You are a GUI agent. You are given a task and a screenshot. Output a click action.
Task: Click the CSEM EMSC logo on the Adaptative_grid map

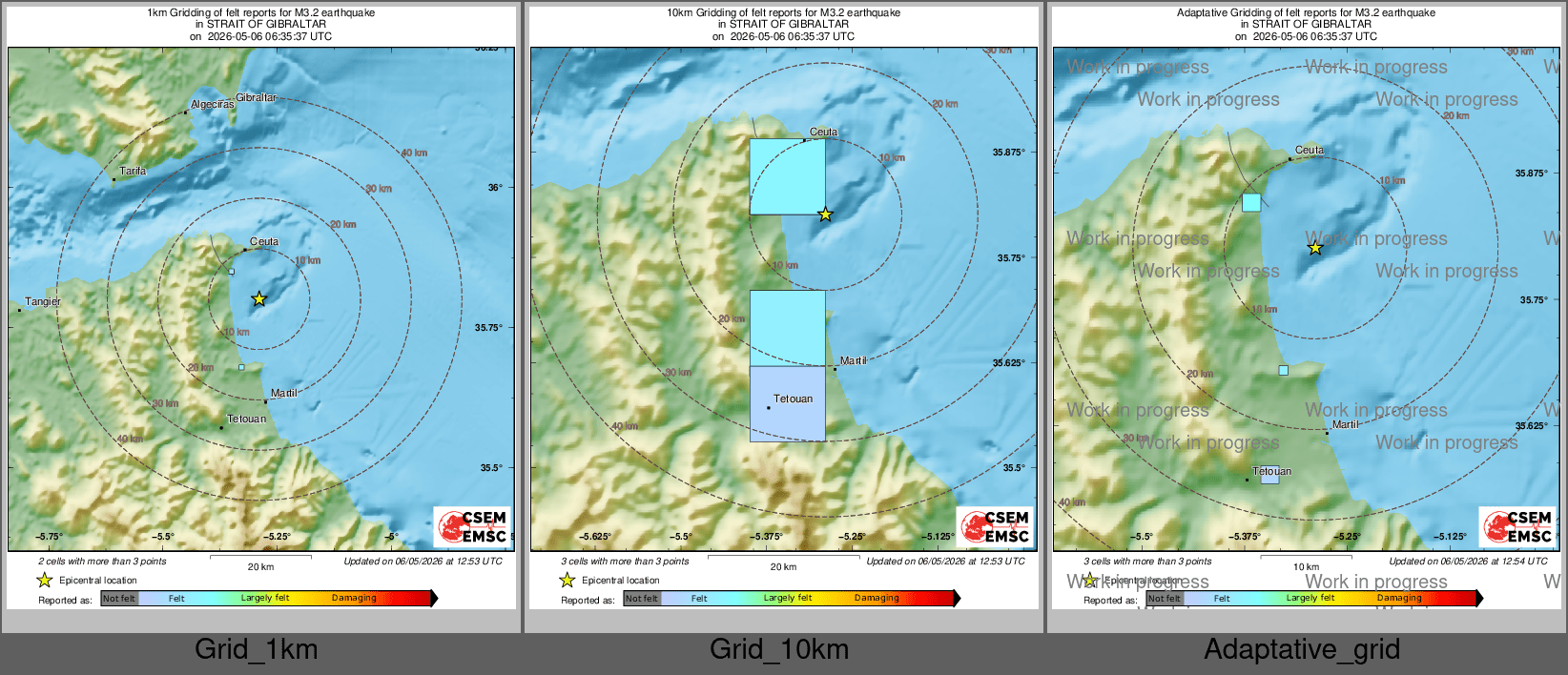point(1518,526)
